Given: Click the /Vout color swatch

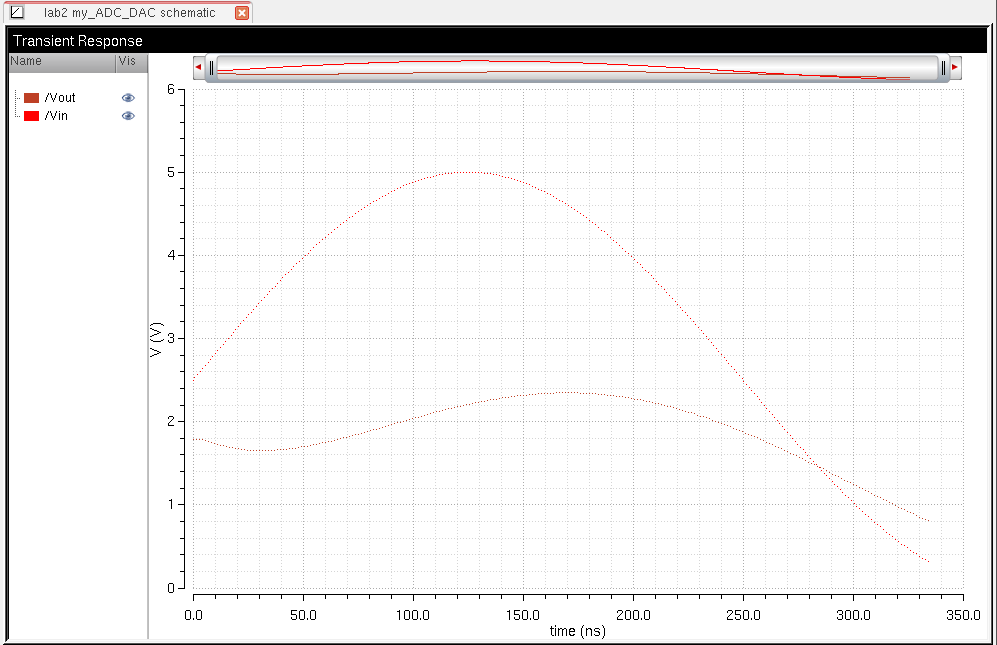Looking at the screenshot, I should (31, 98).
